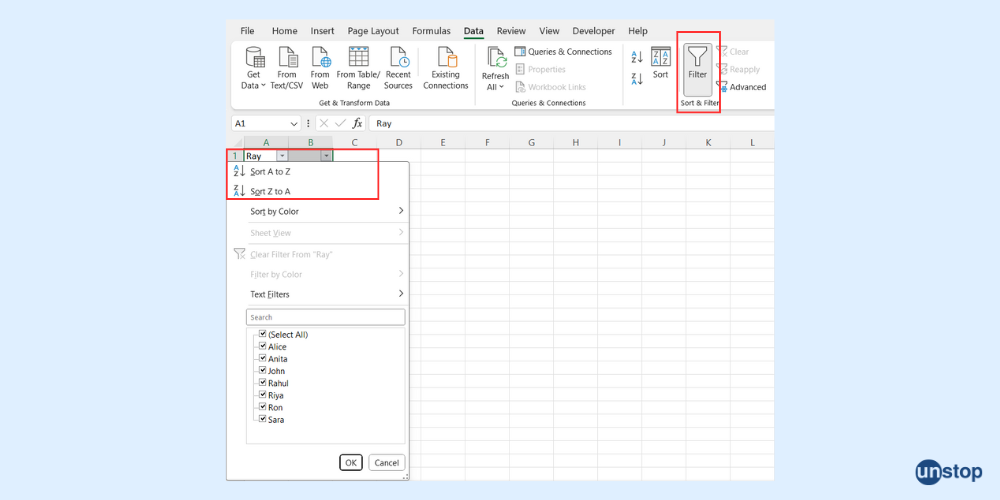Switch to the Review tab

[511, 31]
